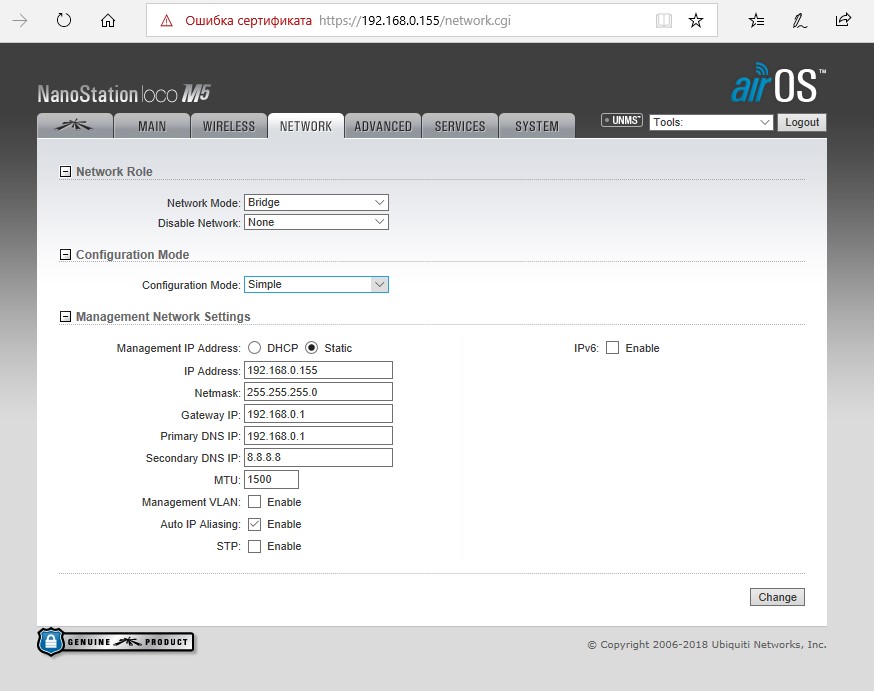
Task: Click the Secondary DNS IP field
Action: coord(318,458)
